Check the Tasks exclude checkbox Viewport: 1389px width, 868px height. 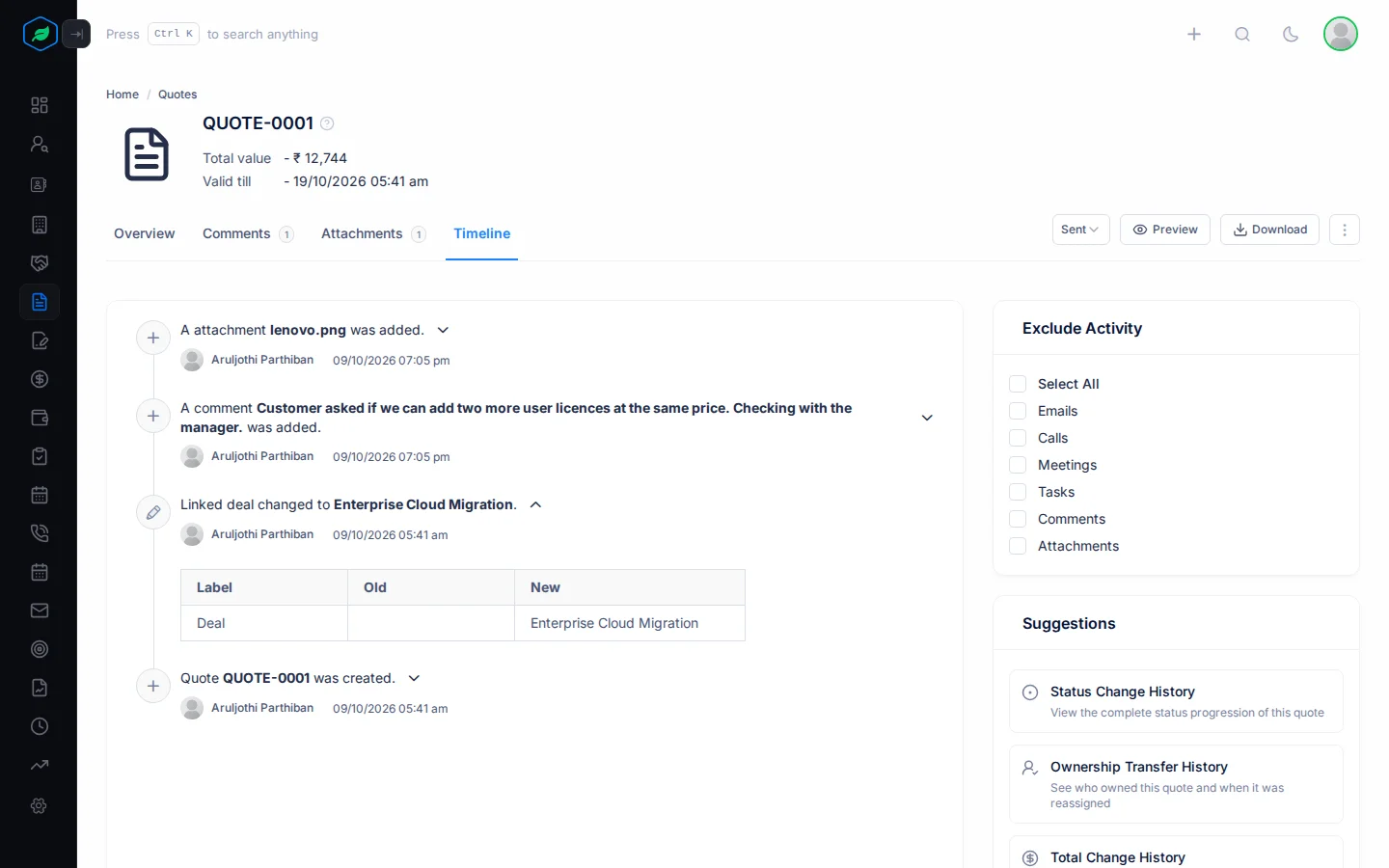[x=1018, y=492]
